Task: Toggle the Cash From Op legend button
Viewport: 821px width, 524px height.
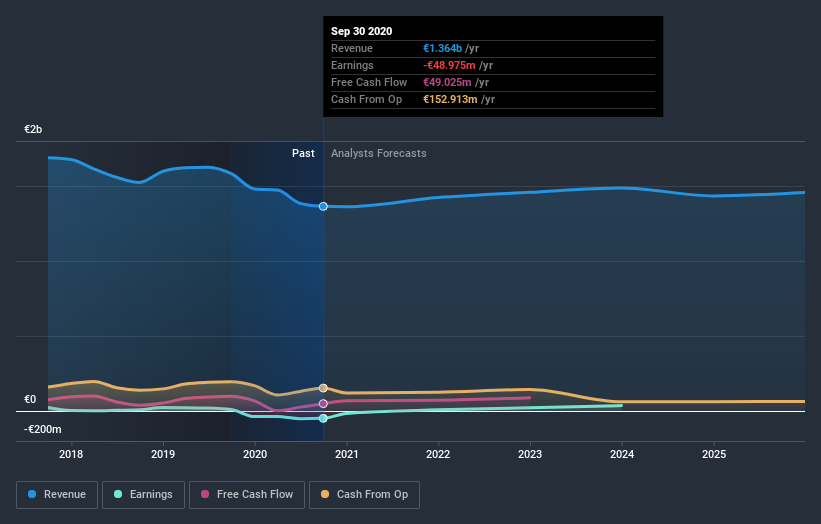Action: point(364,495)
